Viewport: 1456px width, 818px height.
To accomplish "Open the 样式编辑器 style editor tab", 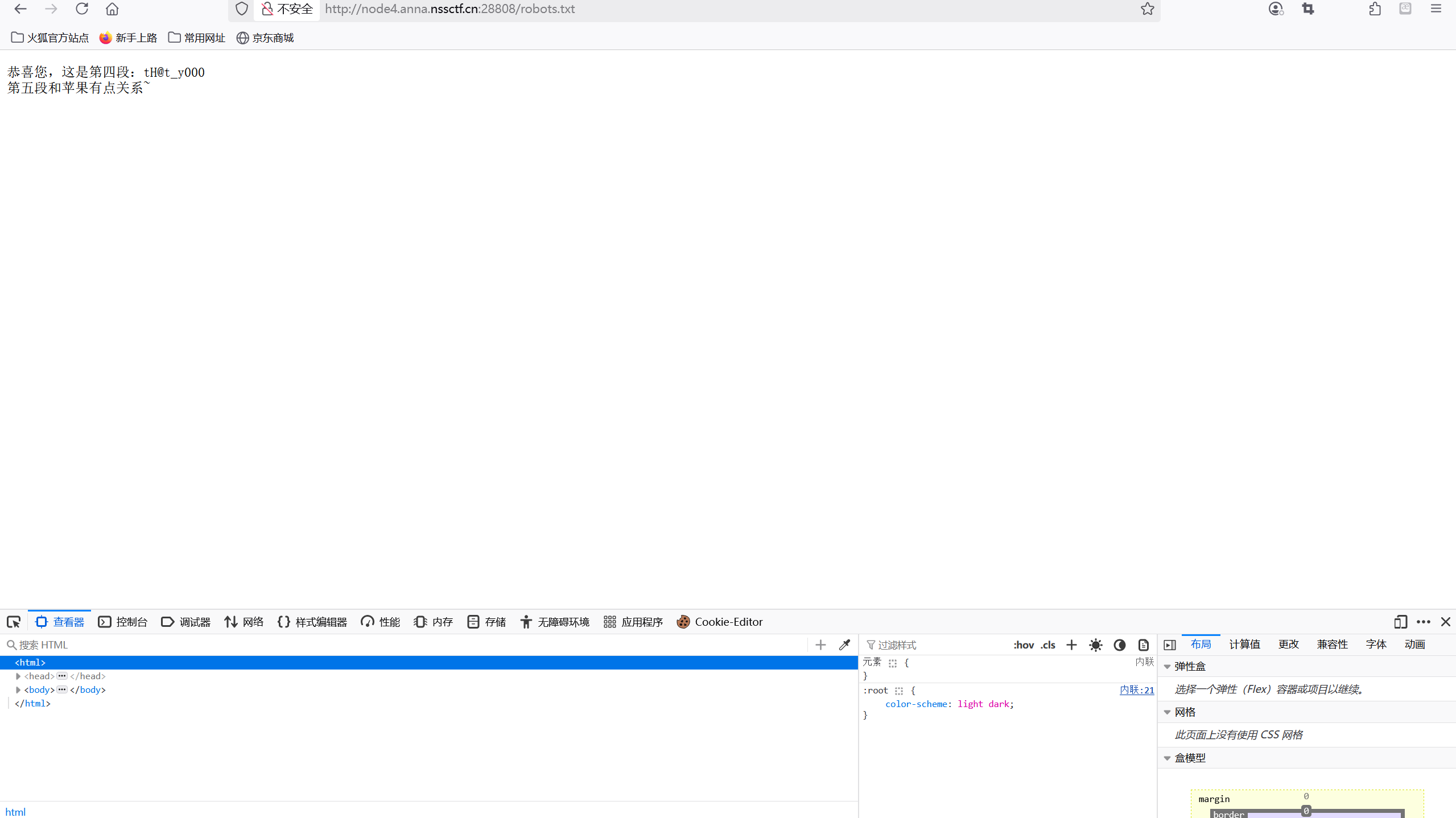I will (312, 622).
